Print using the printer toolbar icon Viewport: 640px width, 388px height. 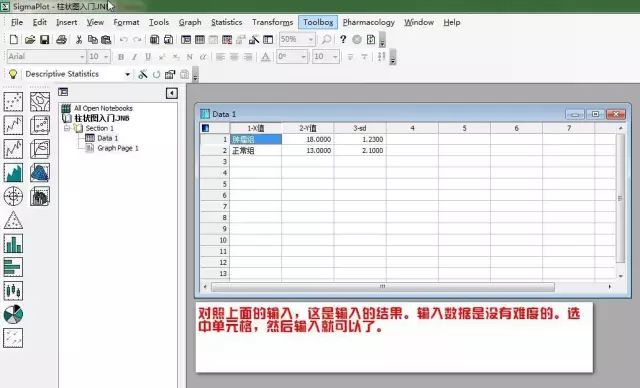62,40
